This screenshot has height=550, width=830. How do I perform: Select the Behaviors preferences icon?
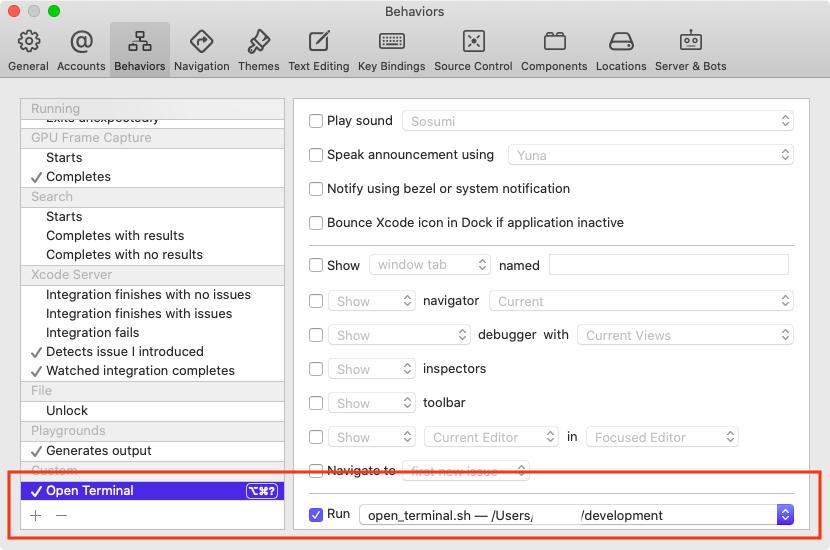[x=140, y=42]
